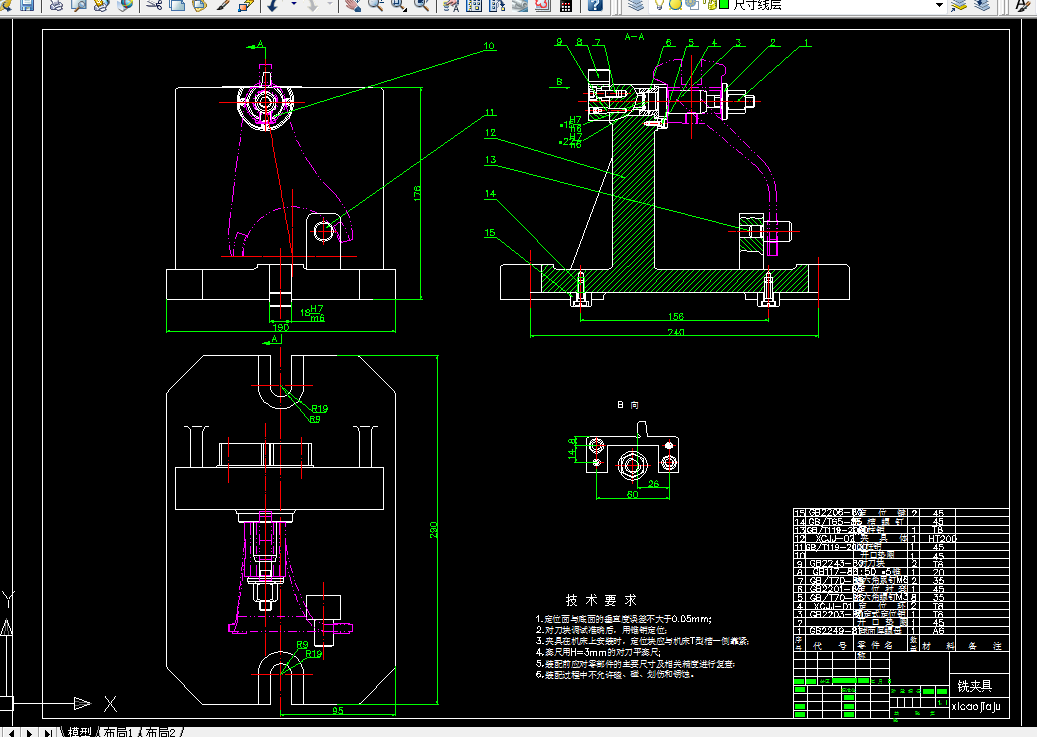Click balloon number 15 label

tap(490, 233)
